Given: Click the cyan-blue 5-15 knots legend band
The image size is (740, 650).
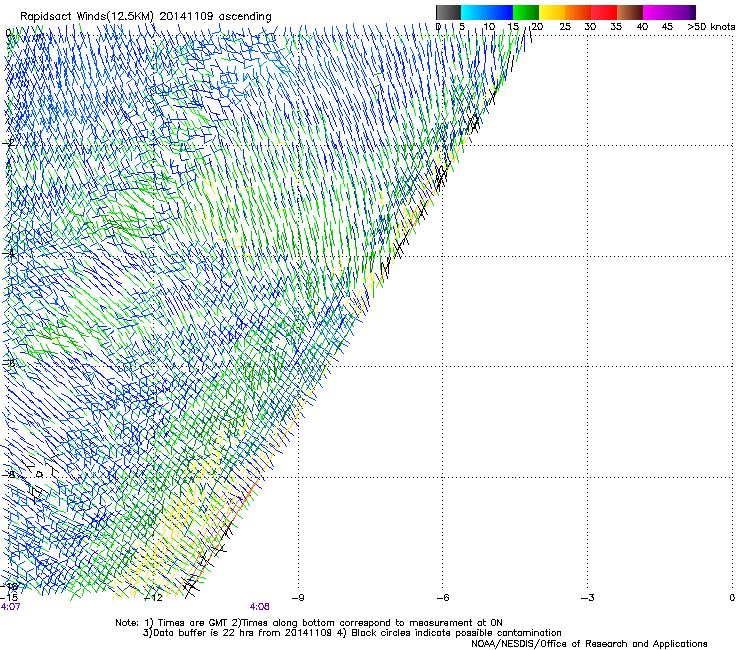Looking at the screenshot, I should (x=487, y=12).
